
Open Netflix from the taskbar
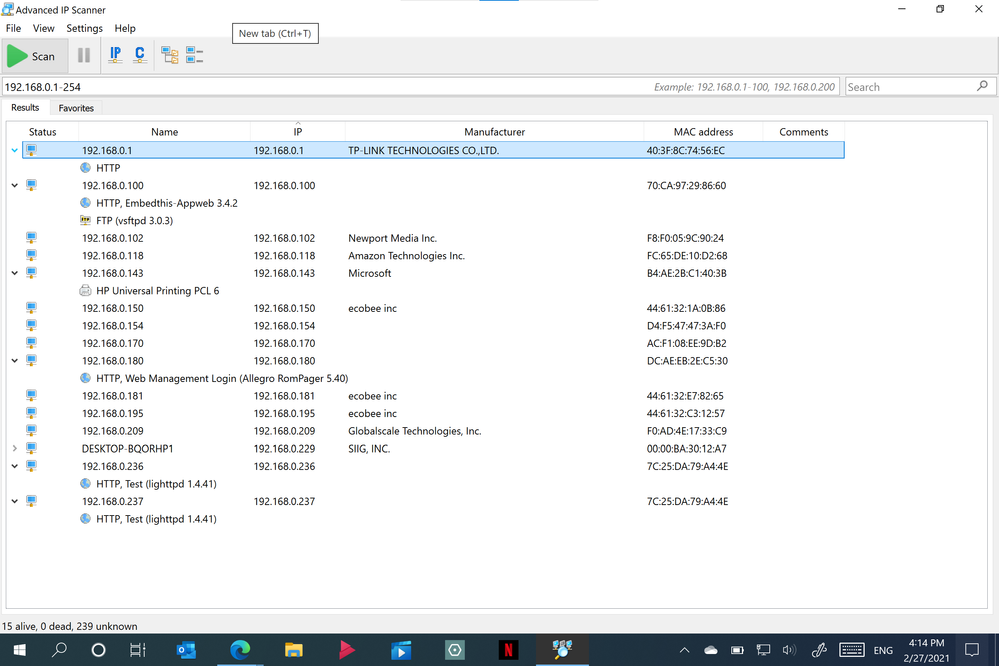(x=509, y=650)
